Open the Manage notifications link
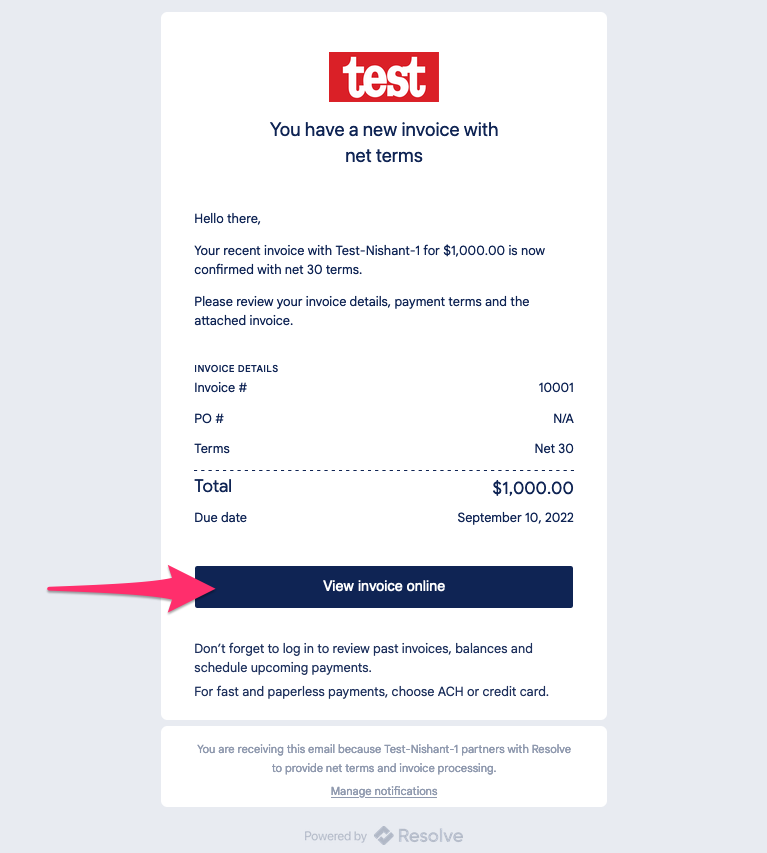 click(384, 791)
